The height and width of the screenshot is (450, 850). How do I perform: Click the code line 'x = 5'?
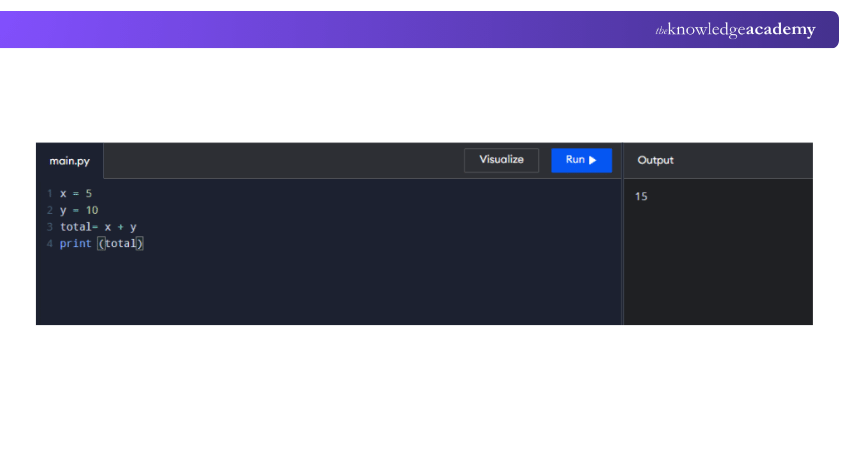point(76,194)
